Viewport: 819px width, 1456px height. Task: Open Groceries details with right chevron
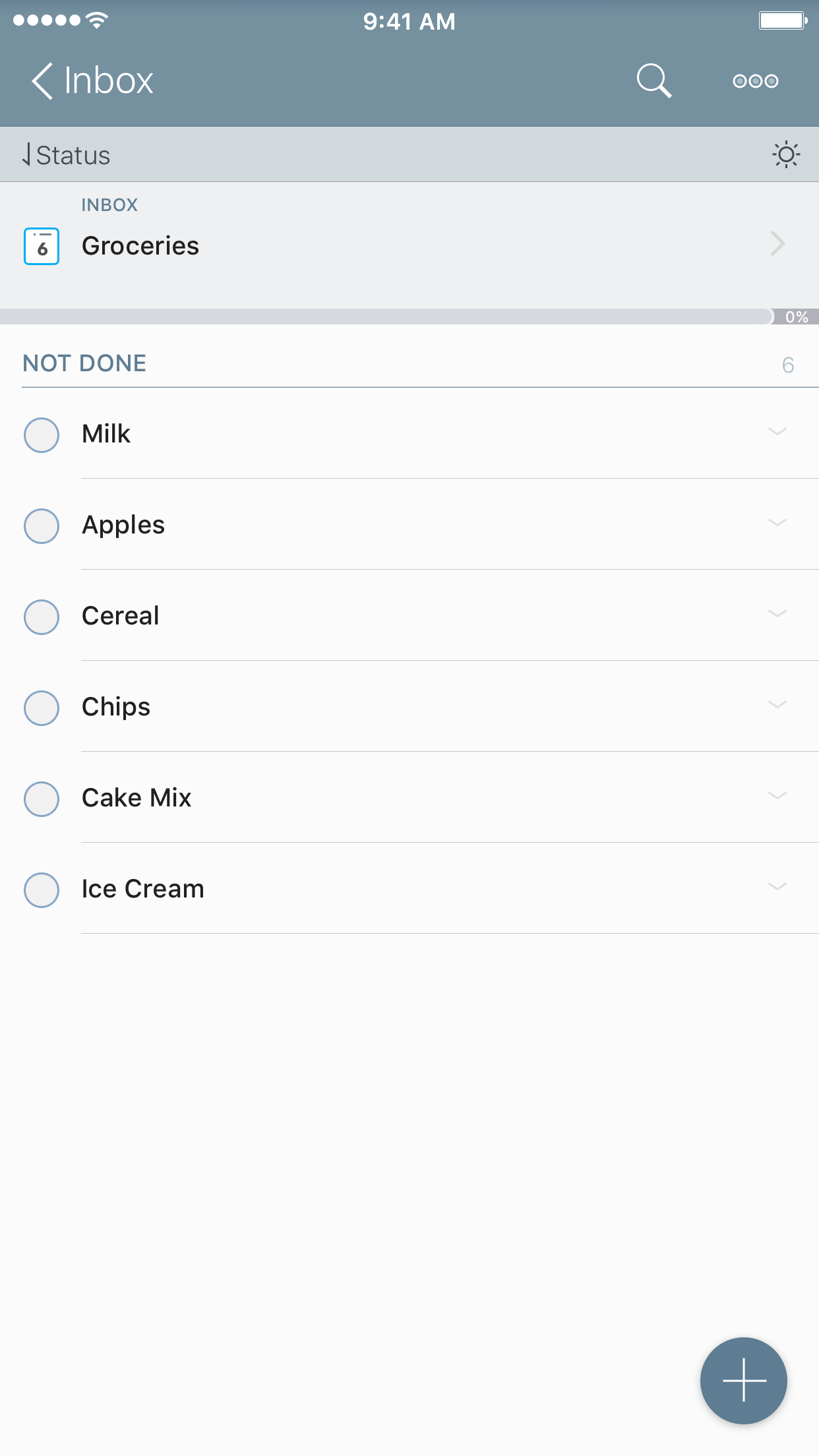coord(777,244)
